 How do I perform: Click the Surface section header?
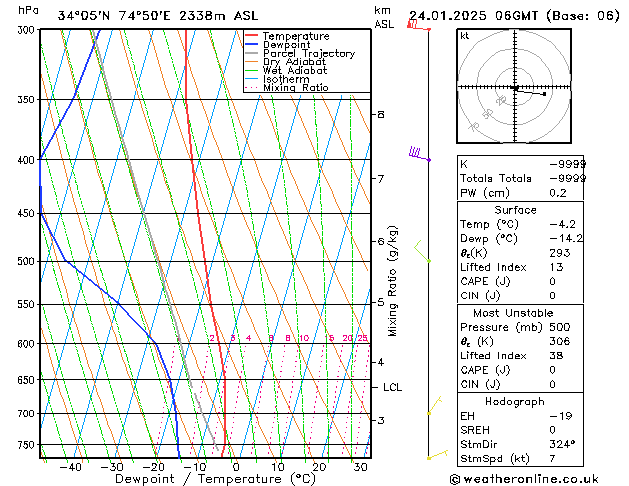515,210
